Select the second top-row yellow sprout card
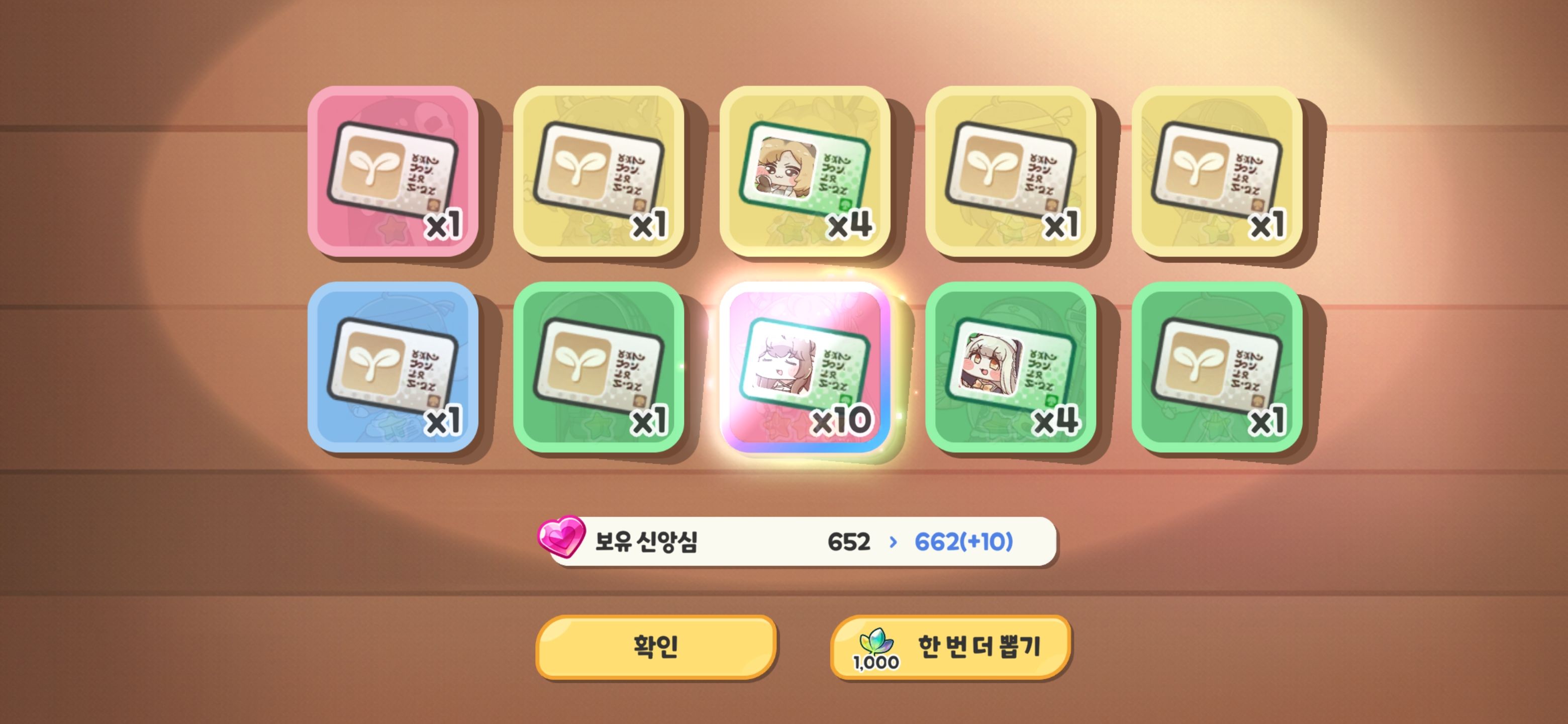 coord(599,171)
